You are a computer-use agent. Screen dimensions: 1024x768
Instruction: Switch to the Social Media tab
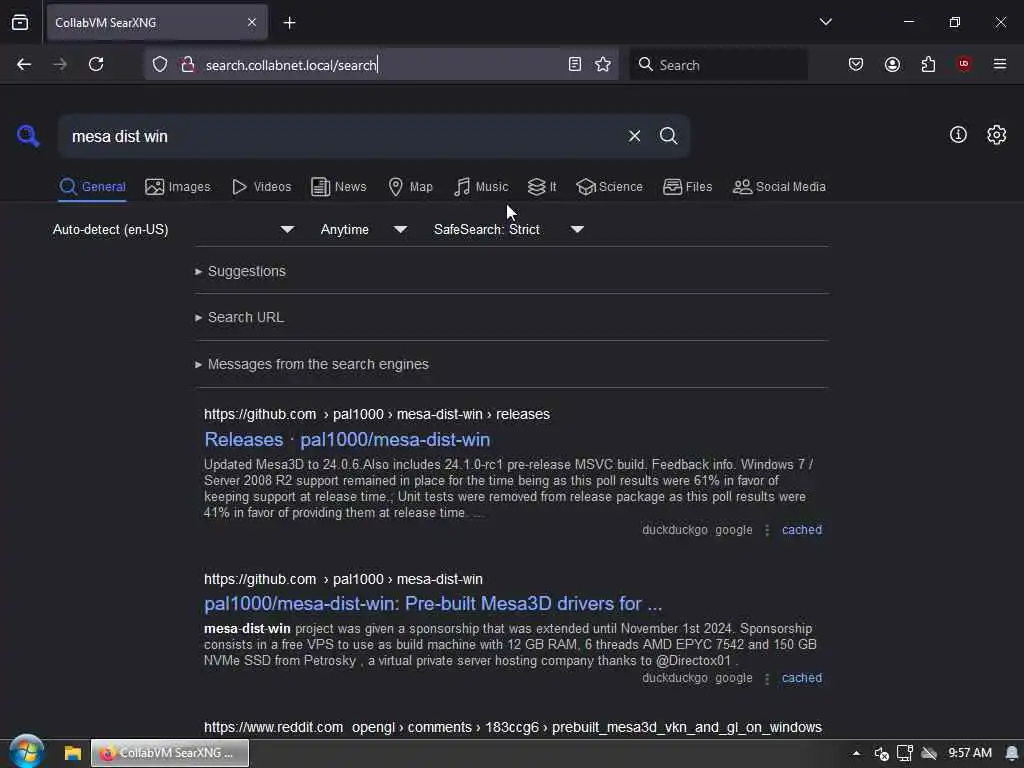pyautogui.click(x=779, y=187)
